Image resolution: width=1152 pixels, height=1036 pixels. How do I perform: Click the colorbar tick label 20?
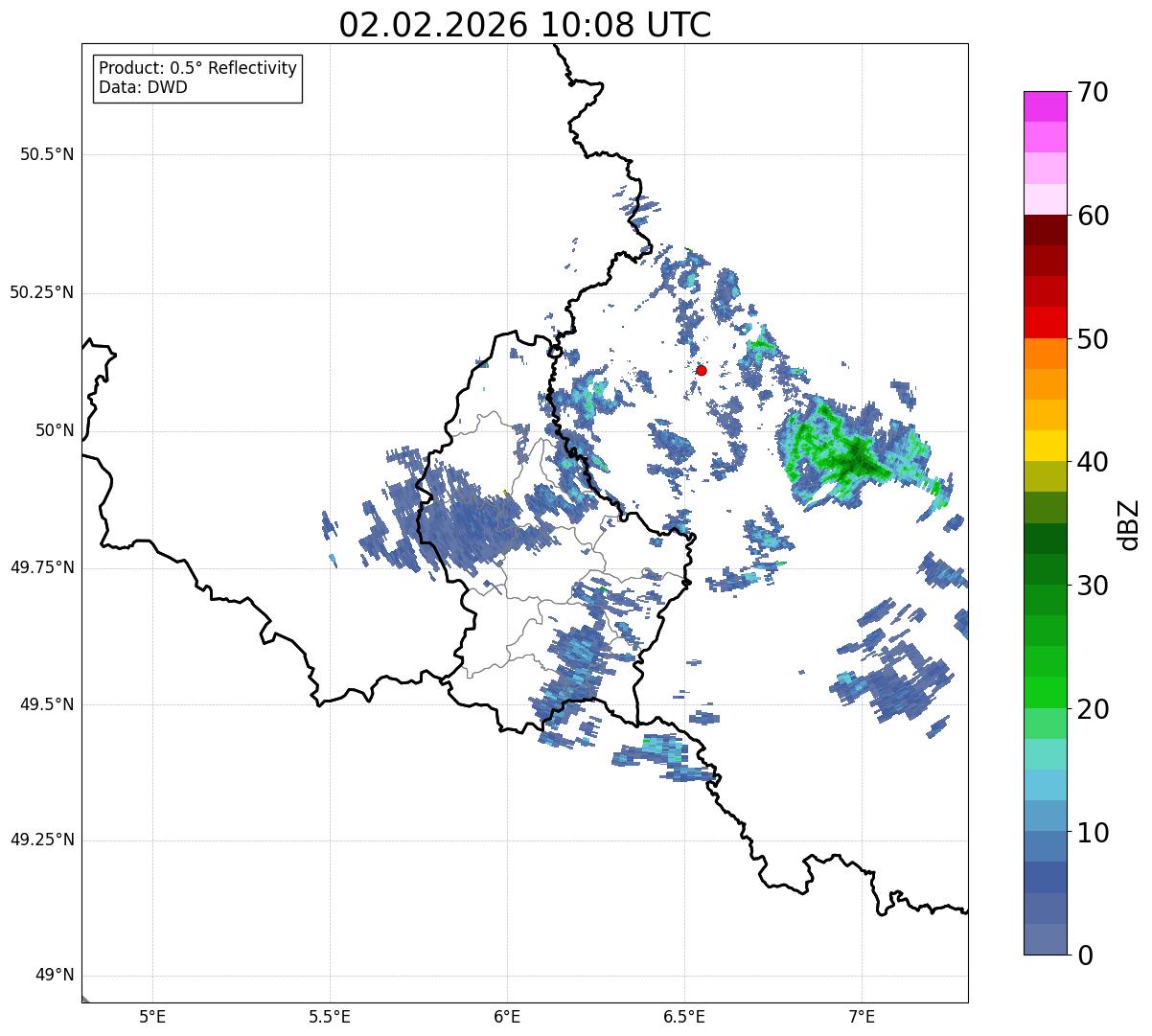click(1094, 709)
